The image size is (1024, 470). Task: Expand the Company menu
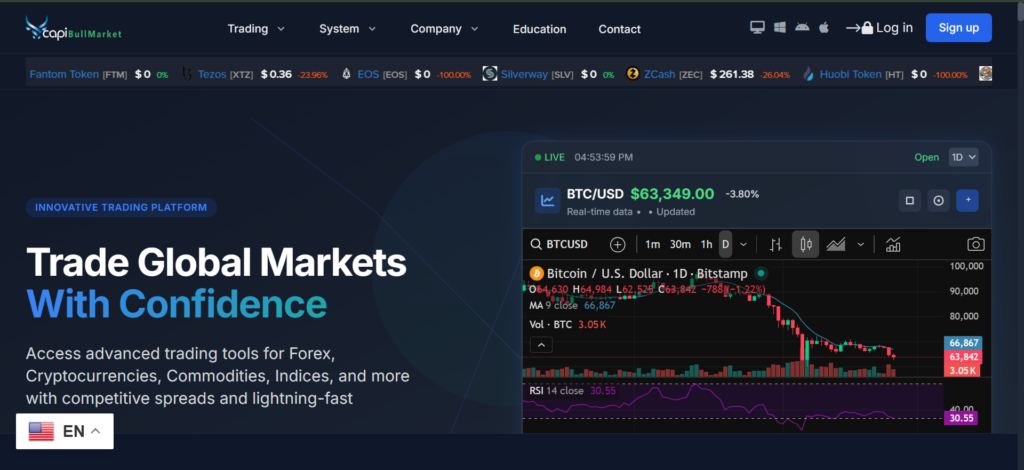tap(444, 29)
